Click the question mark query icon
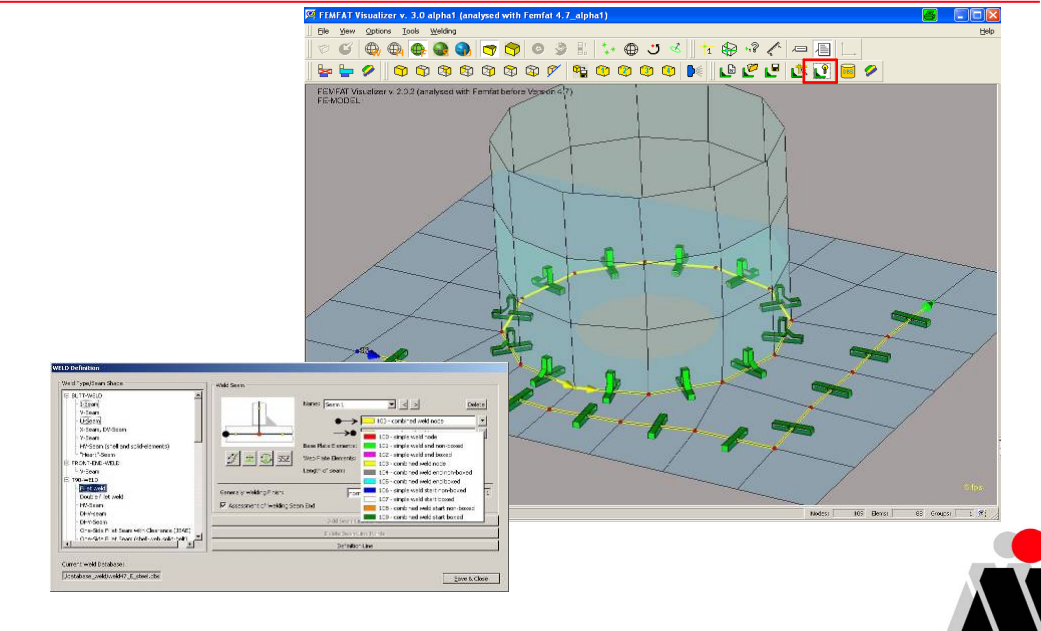The image size is (1041, 631). [752, 49]
